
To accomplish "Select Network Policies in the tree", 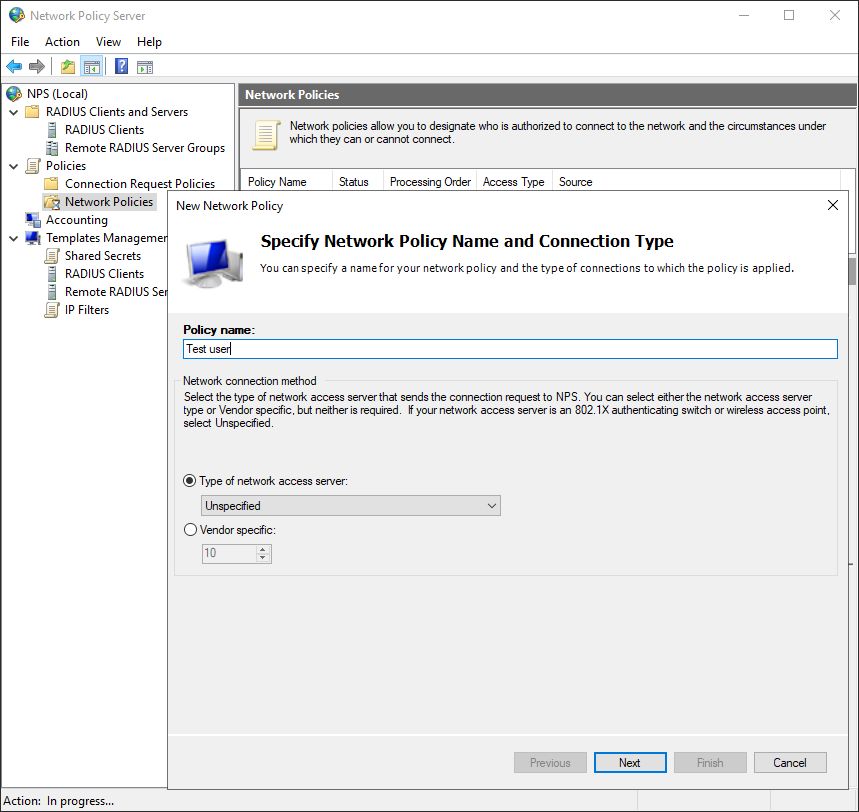I will (109, 202).
